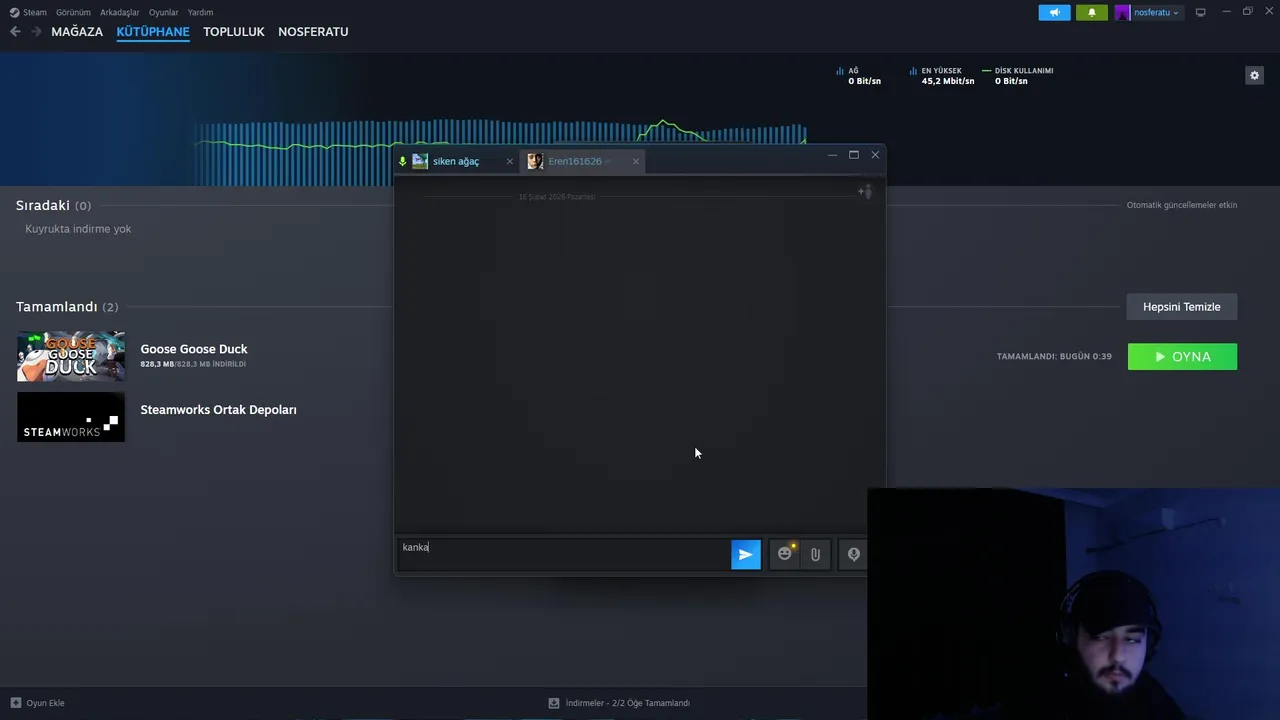Click Oyun Ekle at bottom left
This screenshot has width=1280, height=720.
coord(45,703)
